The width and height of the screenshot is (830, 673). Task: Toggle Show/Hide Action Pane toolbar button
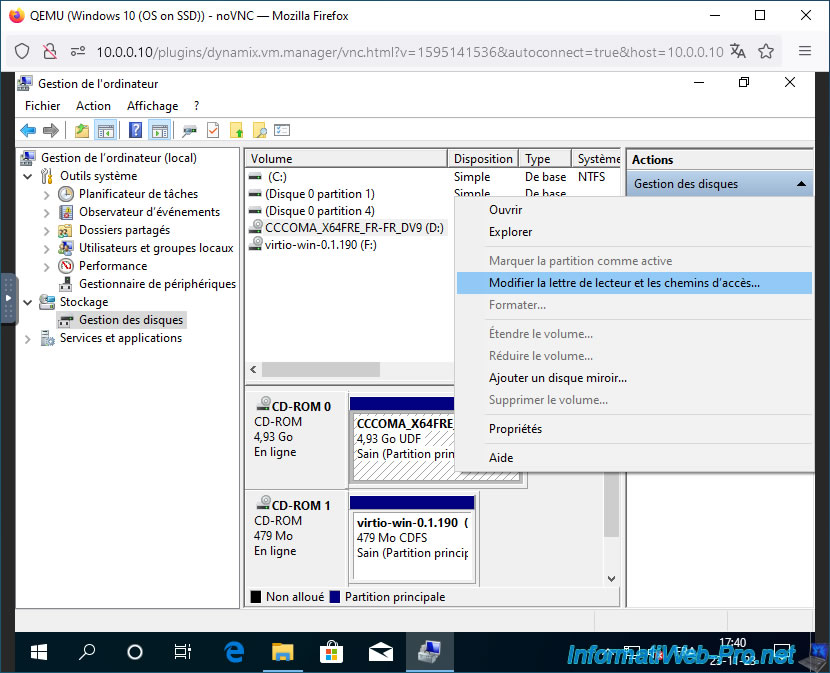[159, 130]
